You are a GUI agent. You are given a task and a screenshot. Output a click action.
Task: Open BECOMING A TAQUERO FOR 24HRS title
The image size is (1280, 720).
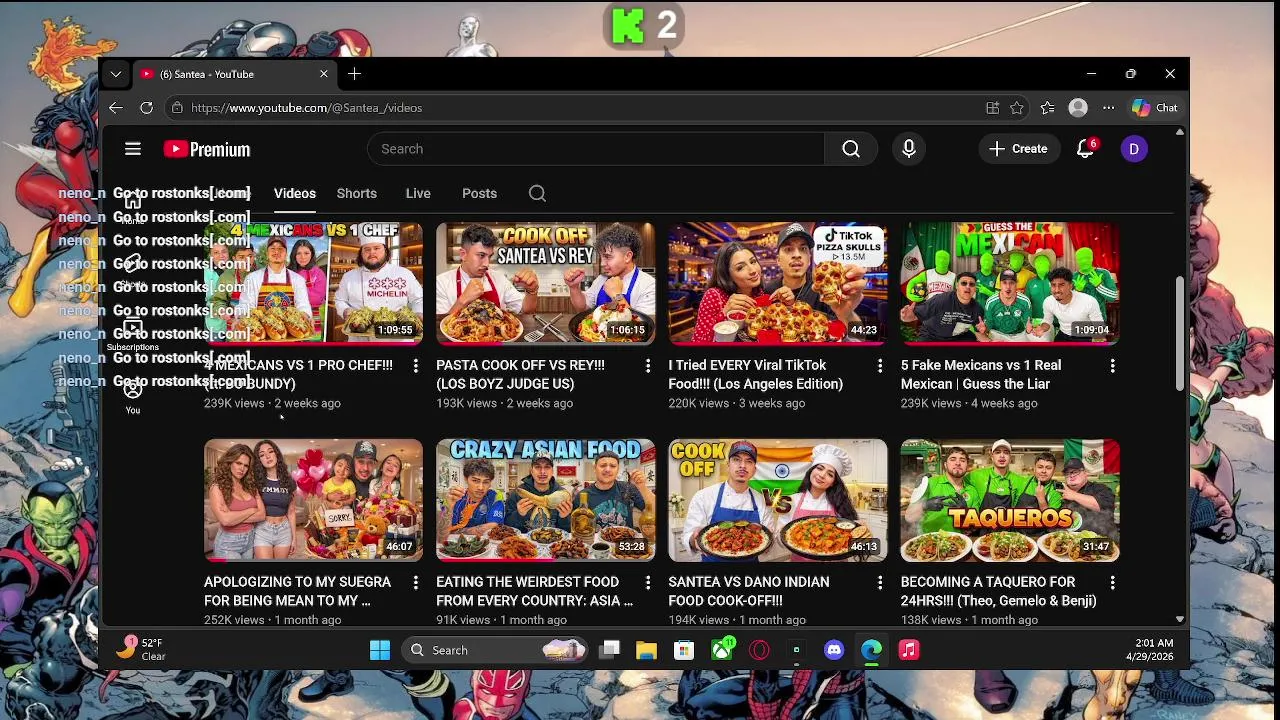[x=999, y=591]
